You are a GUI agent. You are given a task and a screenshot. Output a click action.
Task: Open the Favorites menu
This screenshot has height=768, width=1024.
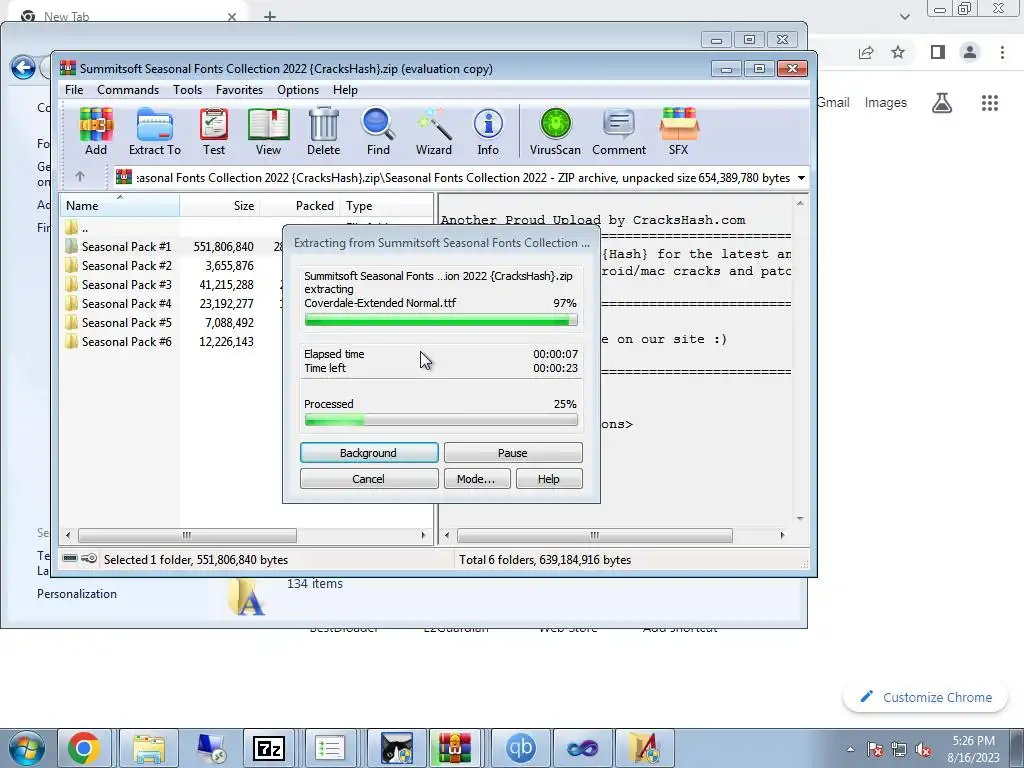239,89
